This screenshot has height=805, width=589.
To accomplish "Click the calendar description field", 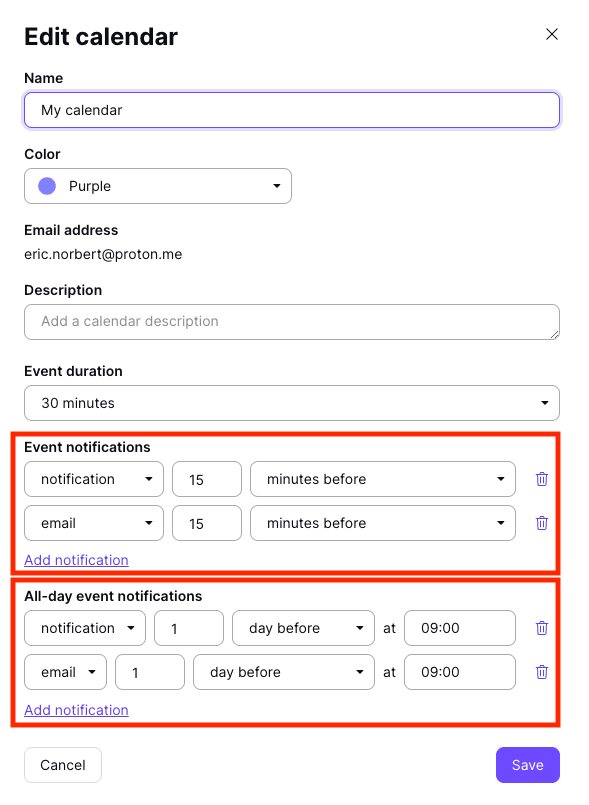I will pyautogui.click(x=291, y=321).
